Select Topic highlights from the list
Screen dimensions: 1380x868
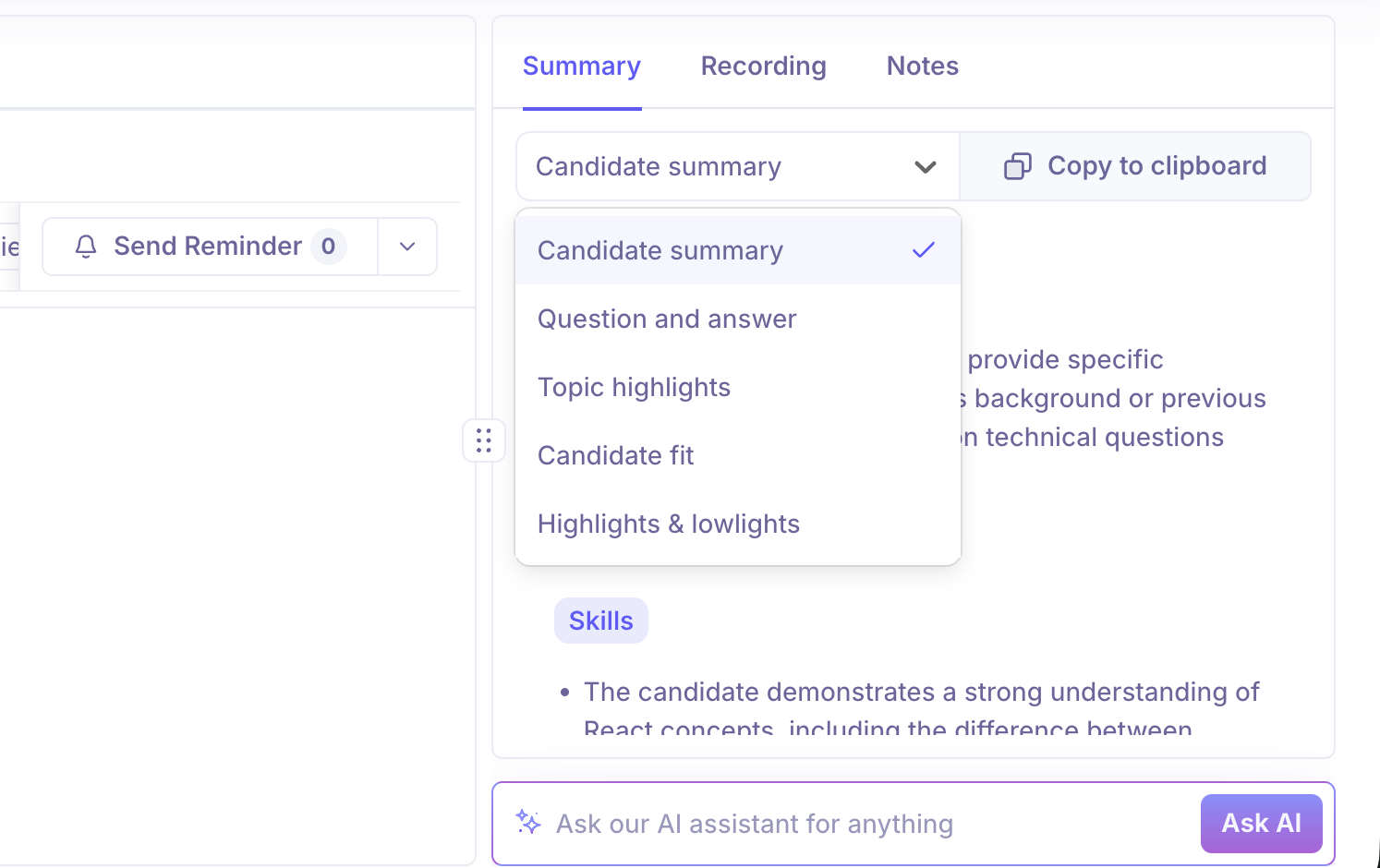(634, 388)
